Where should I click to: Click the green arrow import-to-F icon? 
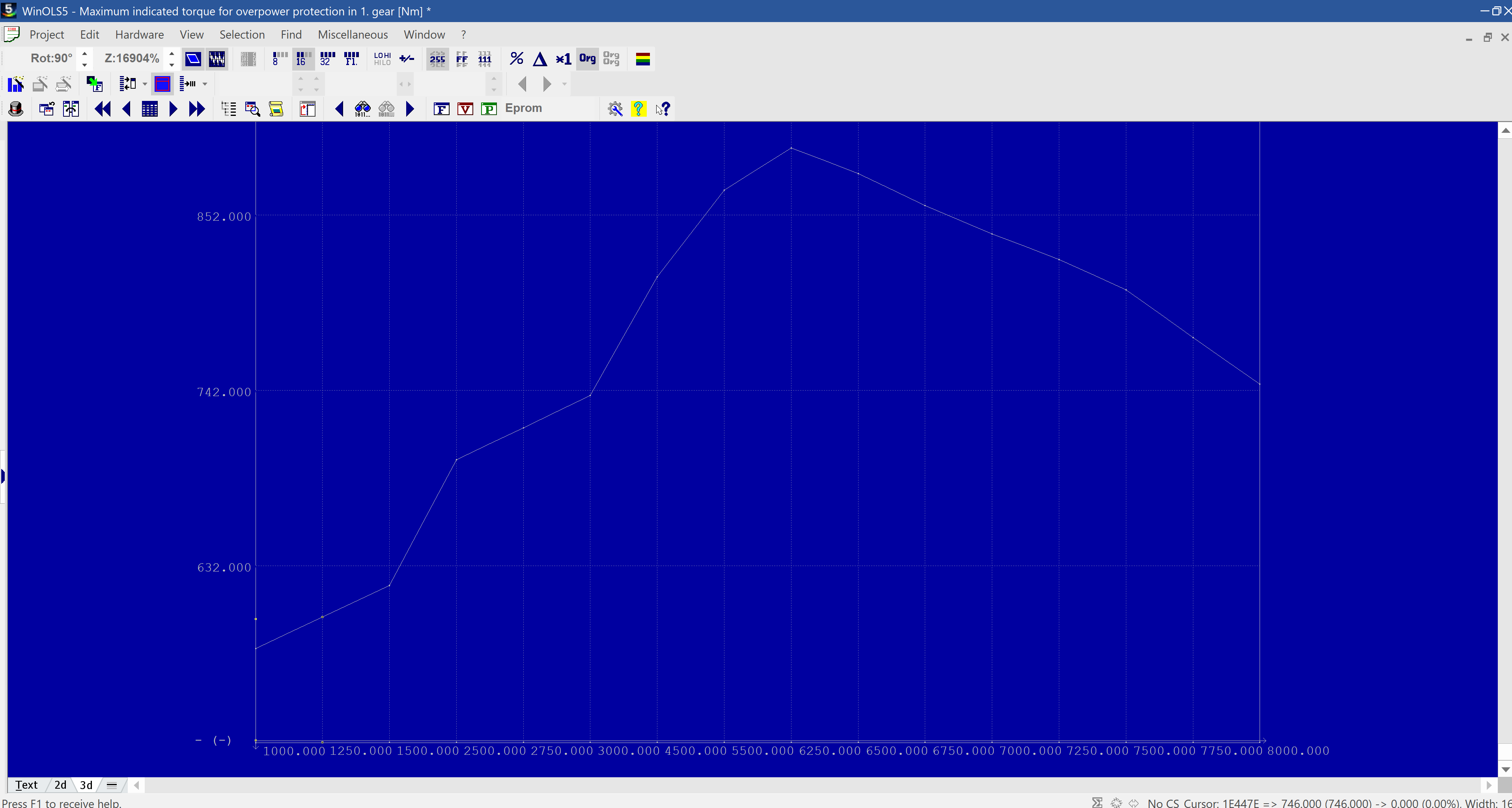pyautogui.click(x=95, y=84)
